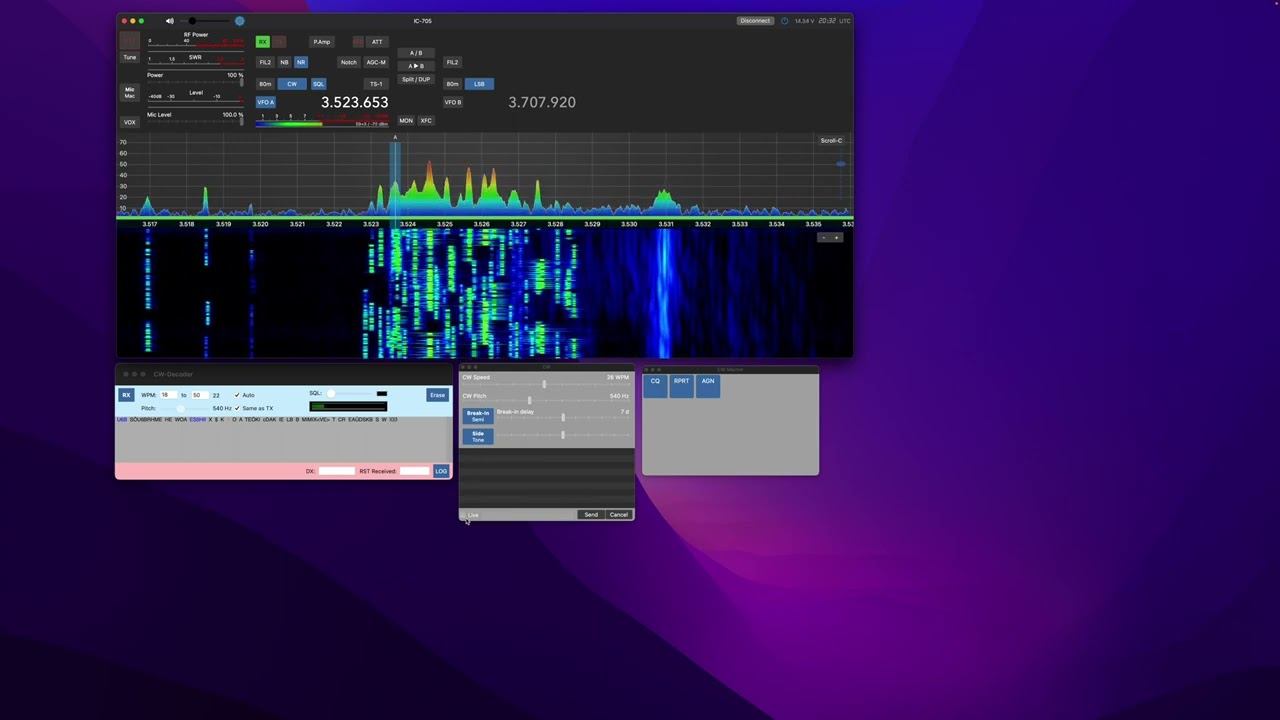1280x720 pixels.
Task: Click the Send button in CW window
Action: coord(591,515)
